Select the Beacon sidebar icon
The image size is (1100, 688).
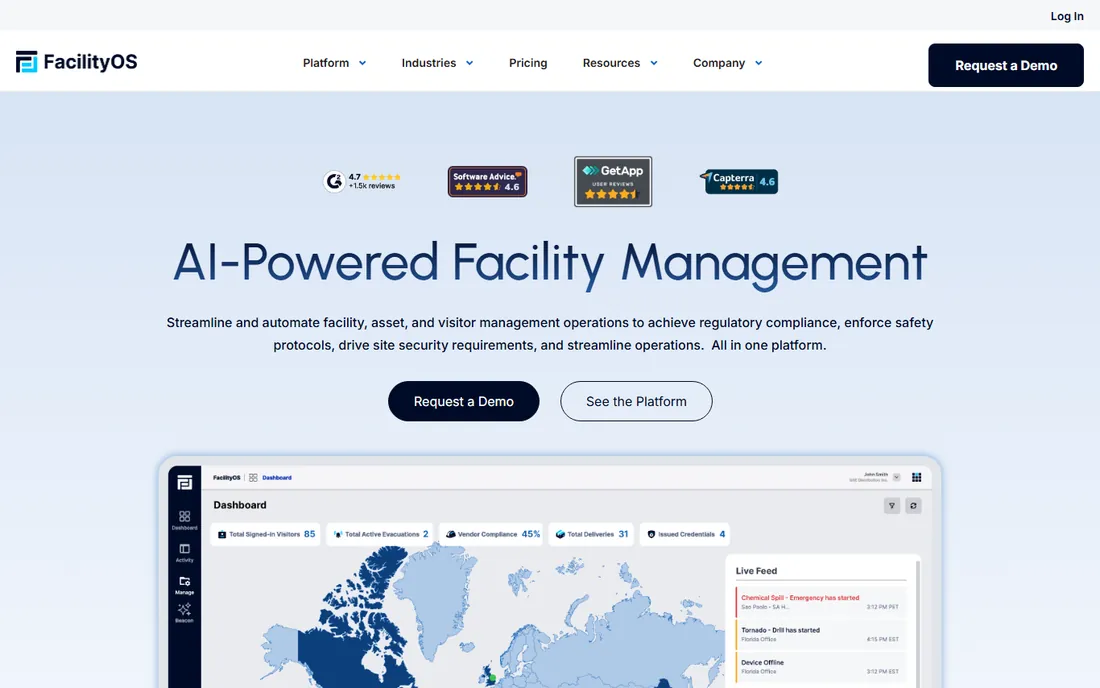185,613
